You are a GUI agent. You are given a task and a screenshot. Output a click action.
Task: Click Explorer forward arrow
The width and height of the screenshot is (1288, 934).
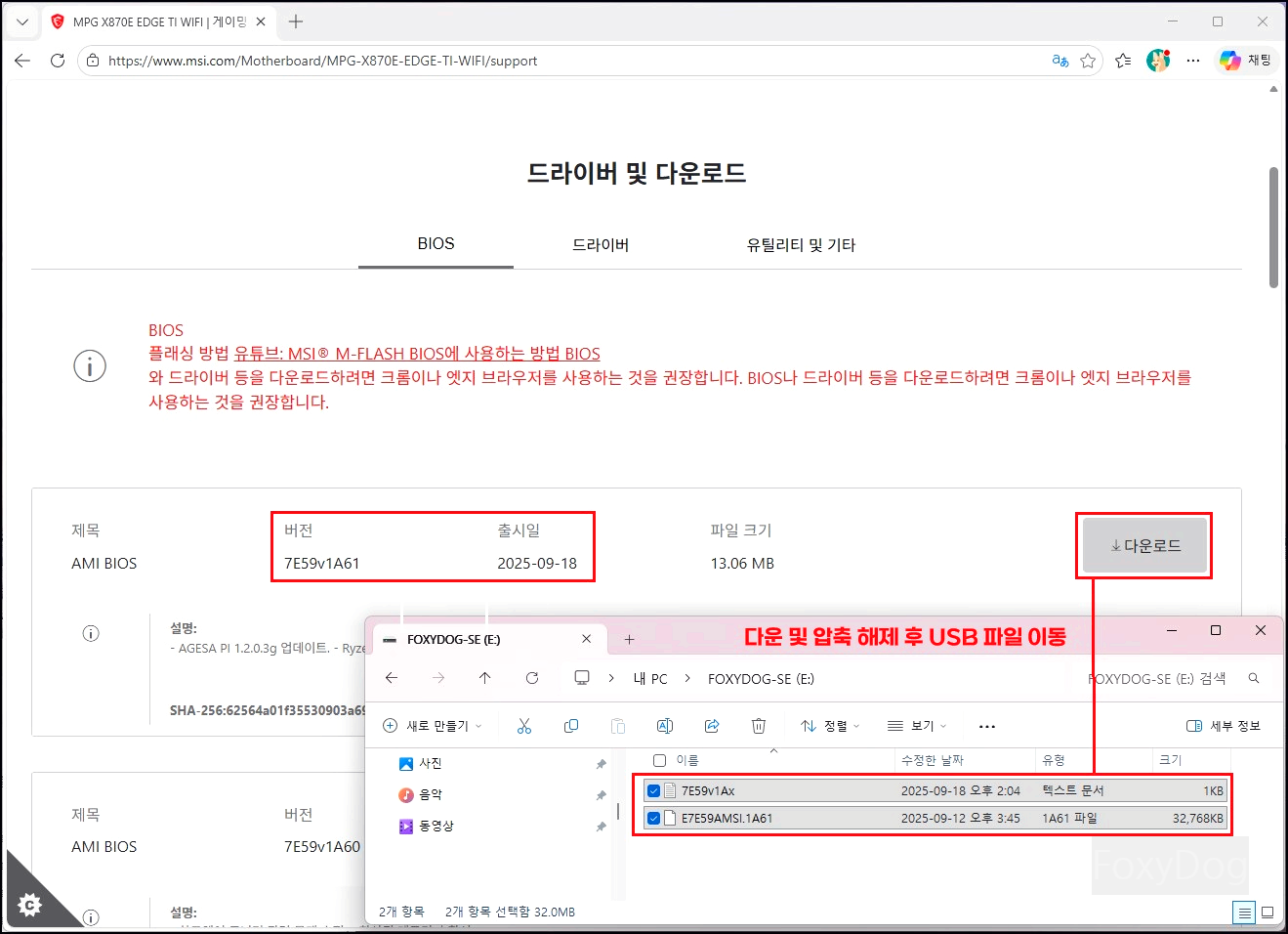pos(438,678)
